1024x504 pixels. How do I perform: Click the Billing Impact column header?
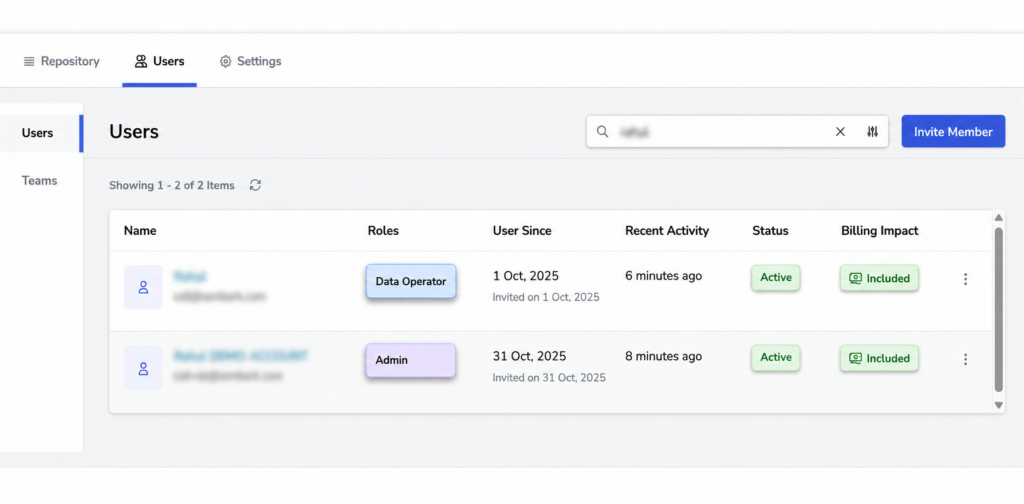tap(880, 230)
